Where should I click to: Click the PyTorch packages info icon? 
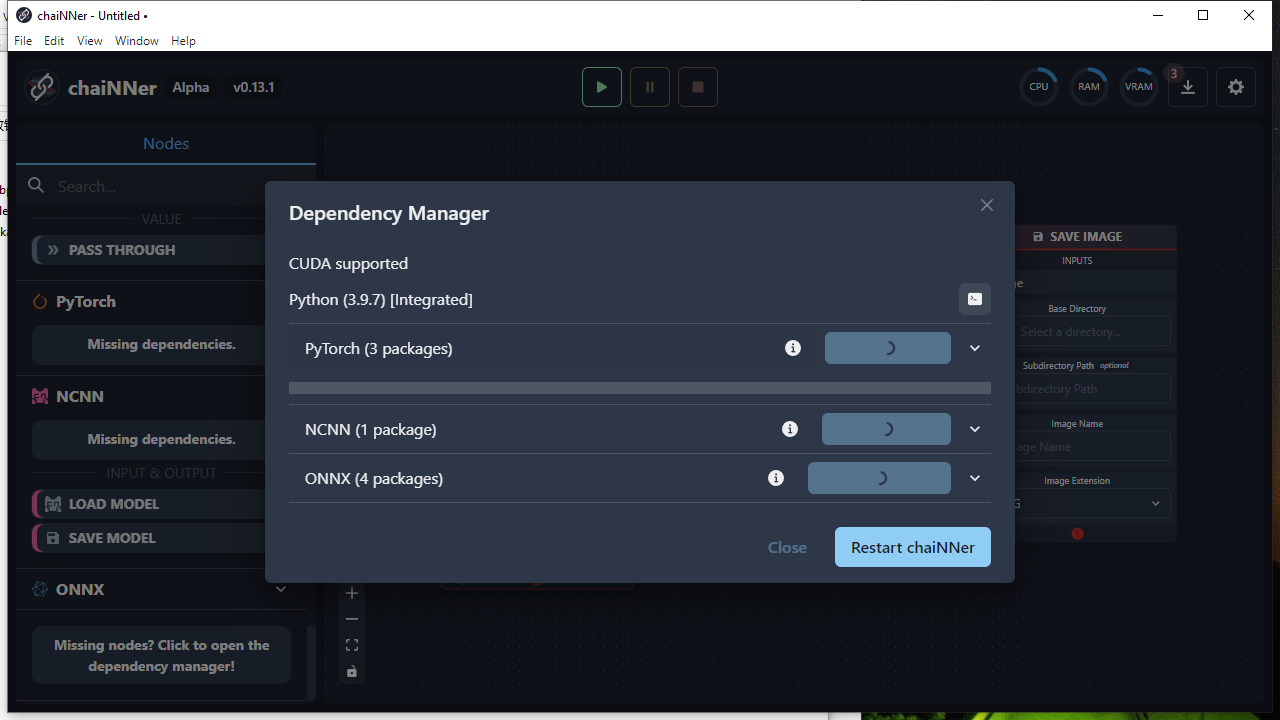pos(793,347)
